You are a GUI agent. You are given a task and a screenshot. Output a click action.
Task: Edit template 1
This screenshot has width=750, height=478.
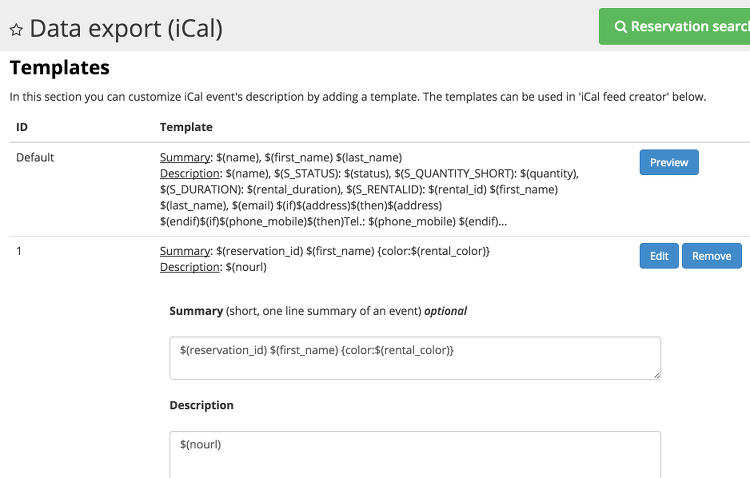[x=659, y=256]
